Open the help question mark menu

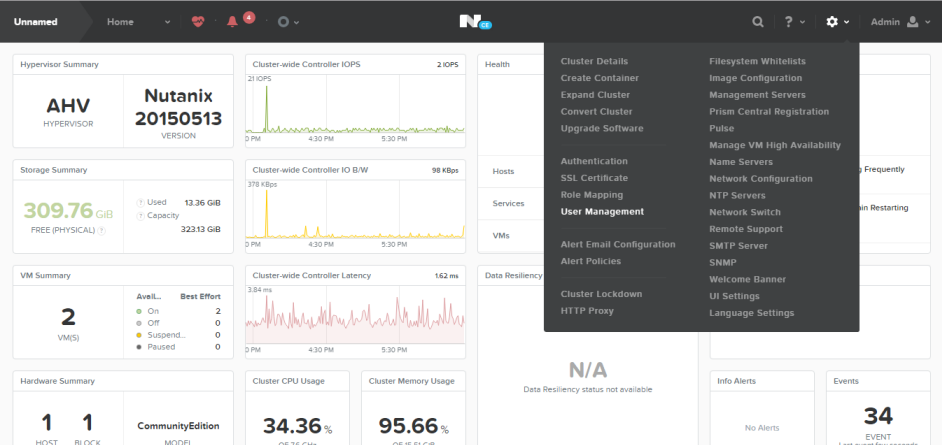(789, 22)
